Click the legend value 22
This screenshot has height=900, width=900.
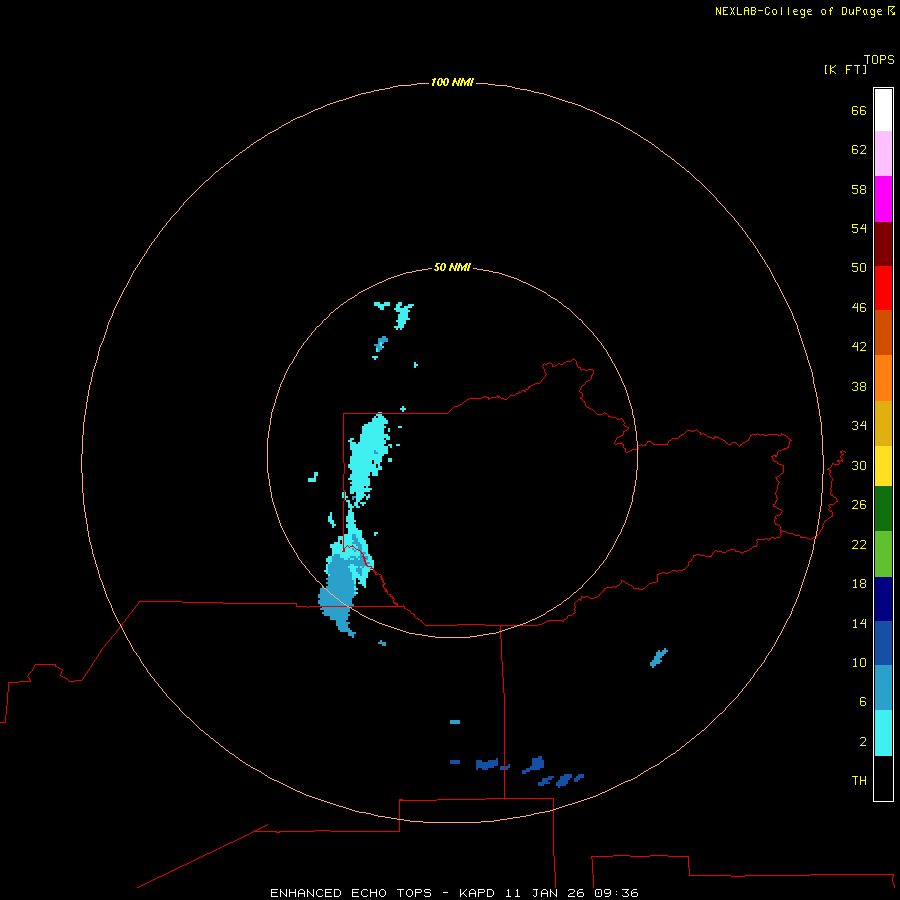pos(859,544)
